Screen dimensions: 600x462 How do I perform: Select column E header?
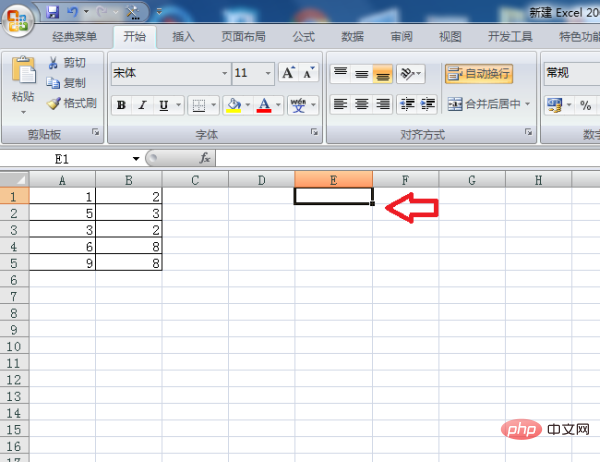(333, 180)
